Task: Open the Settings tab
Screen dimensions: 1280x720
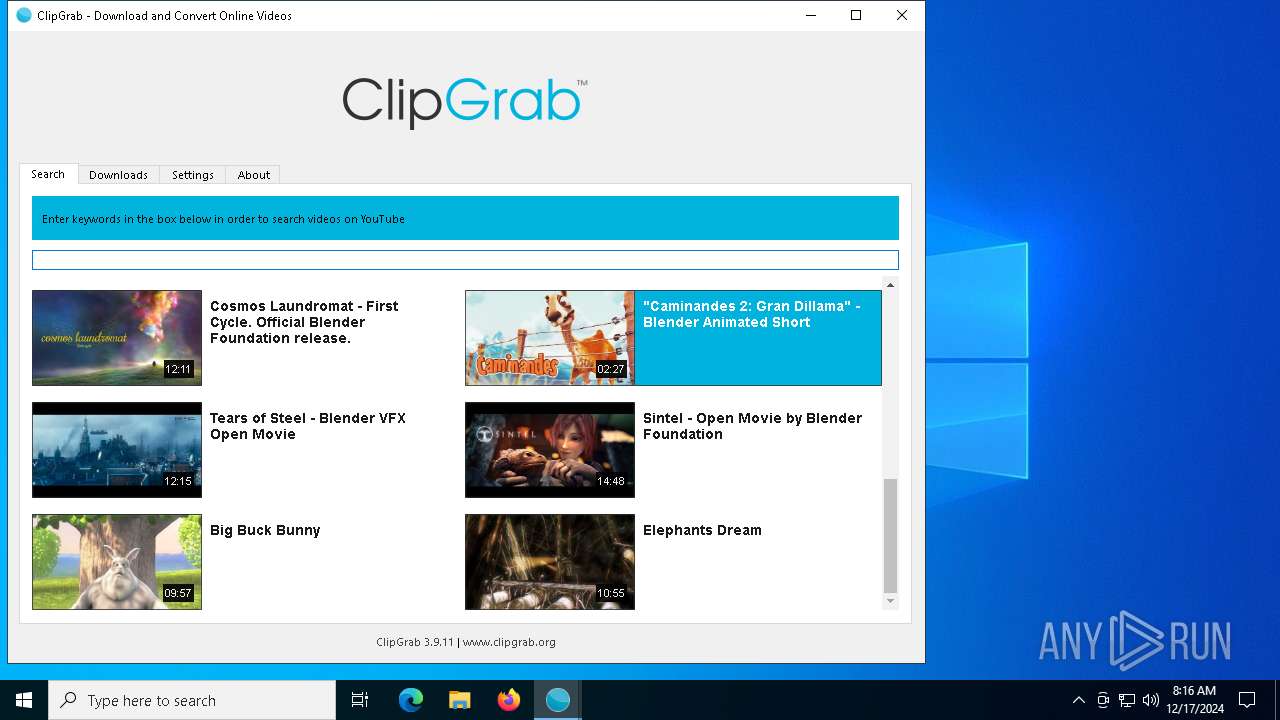Action: pos(193,174)
